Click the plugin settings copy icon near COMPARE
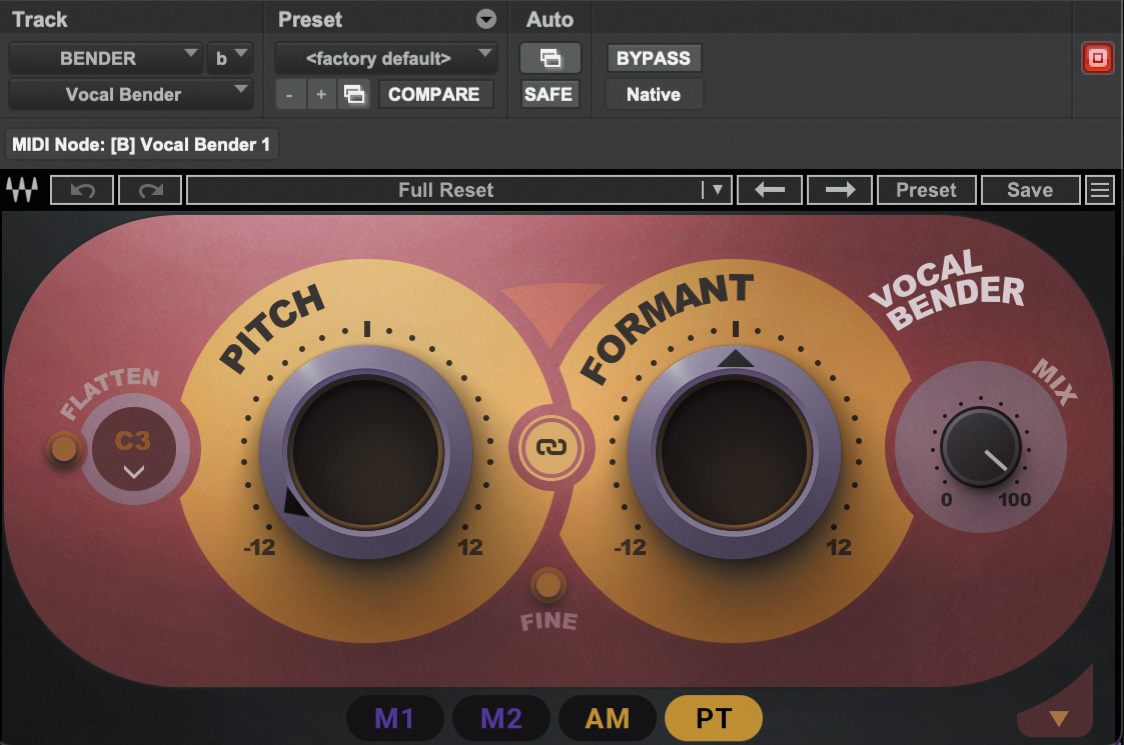 tap(355, 94)
